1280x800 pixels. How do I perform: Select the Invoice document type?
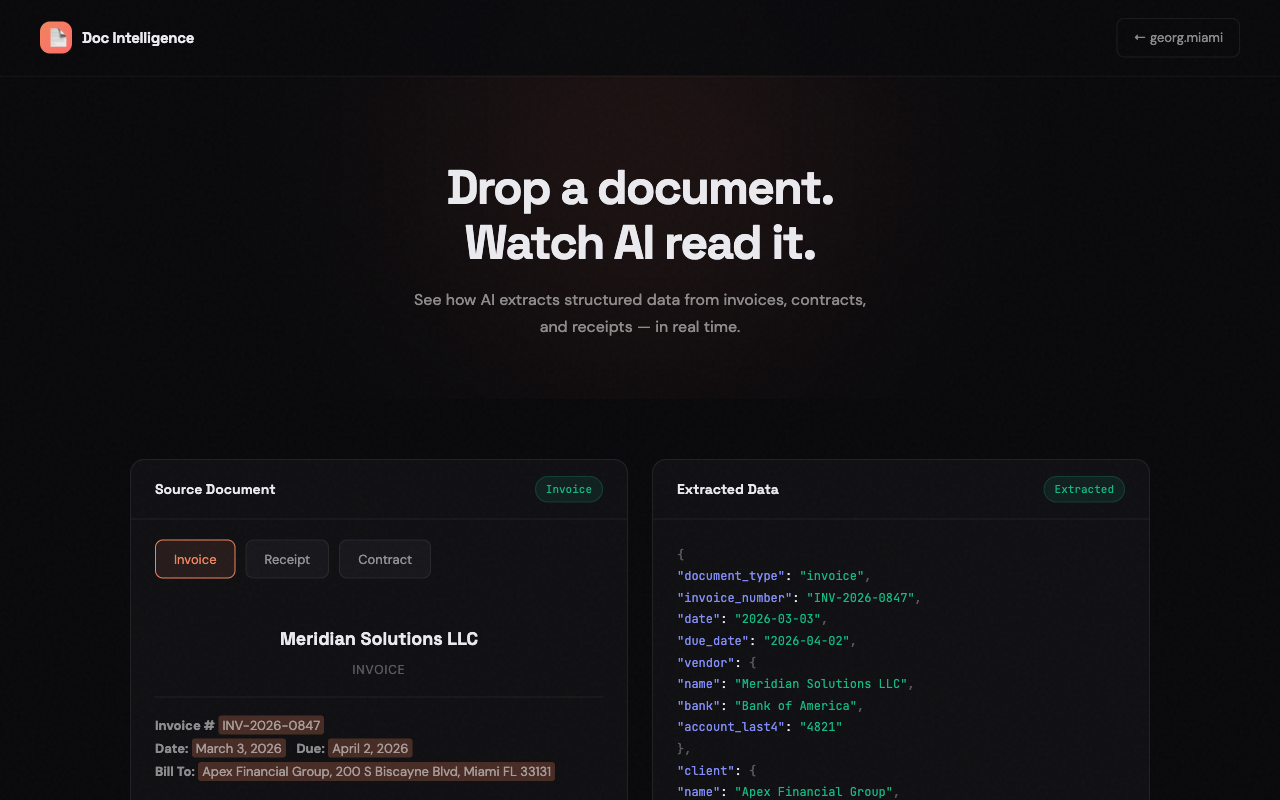click(195, 559)
